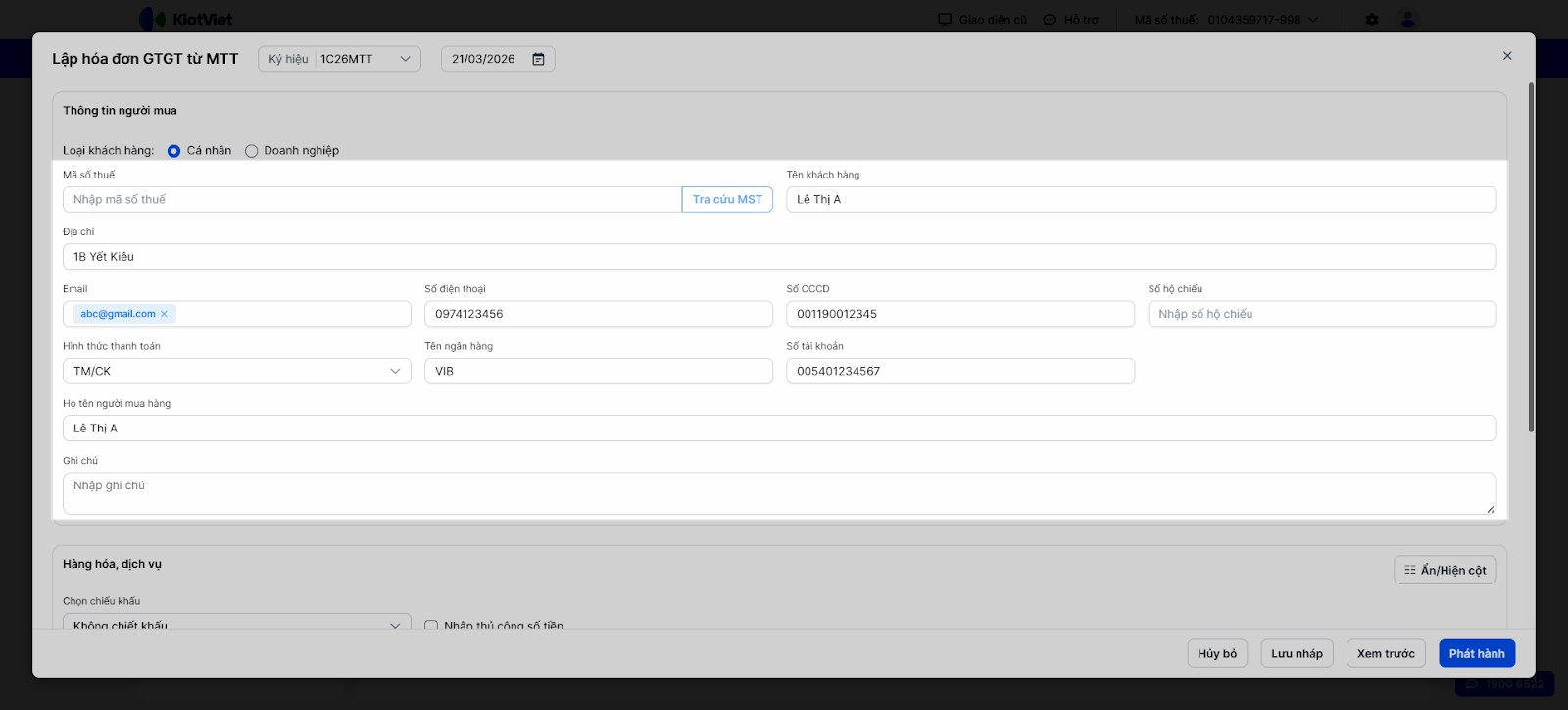
Task: Open the calendar date picker icon
Action: [538, 59]
